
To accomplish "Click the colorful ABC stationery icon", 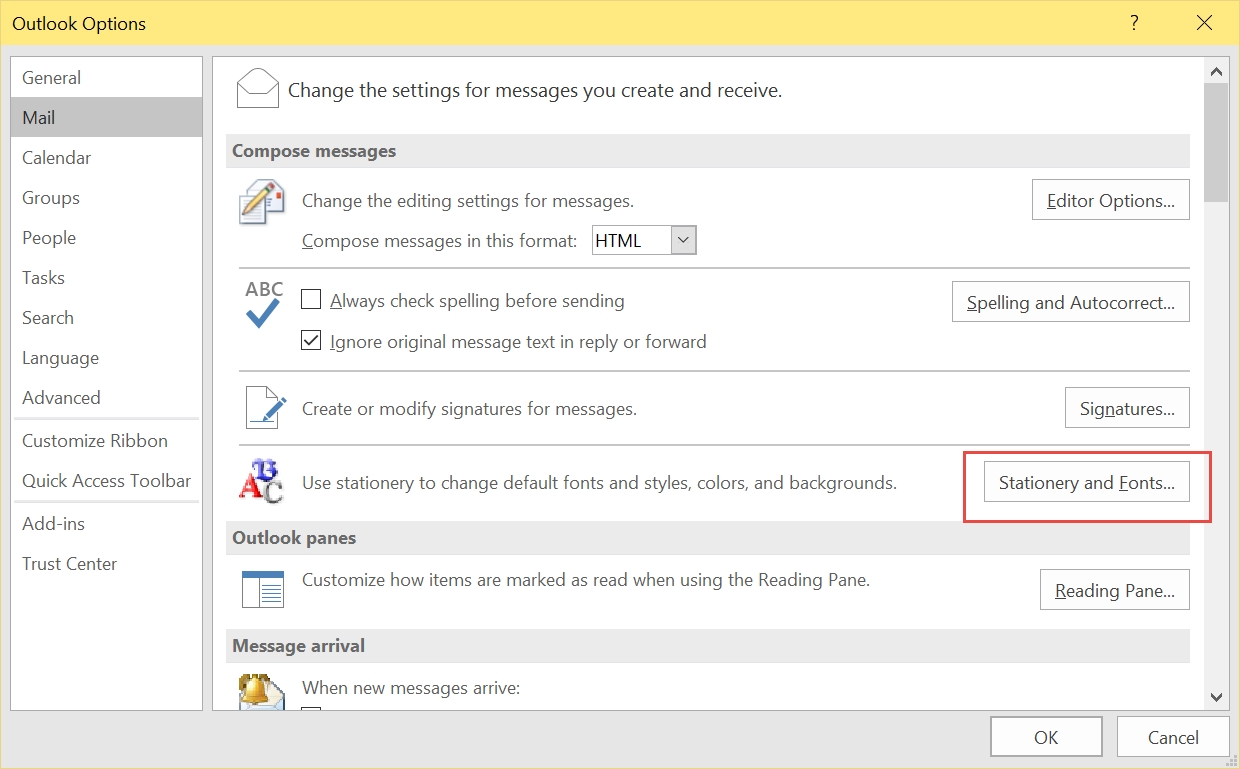I will click(x=262, y=481).
